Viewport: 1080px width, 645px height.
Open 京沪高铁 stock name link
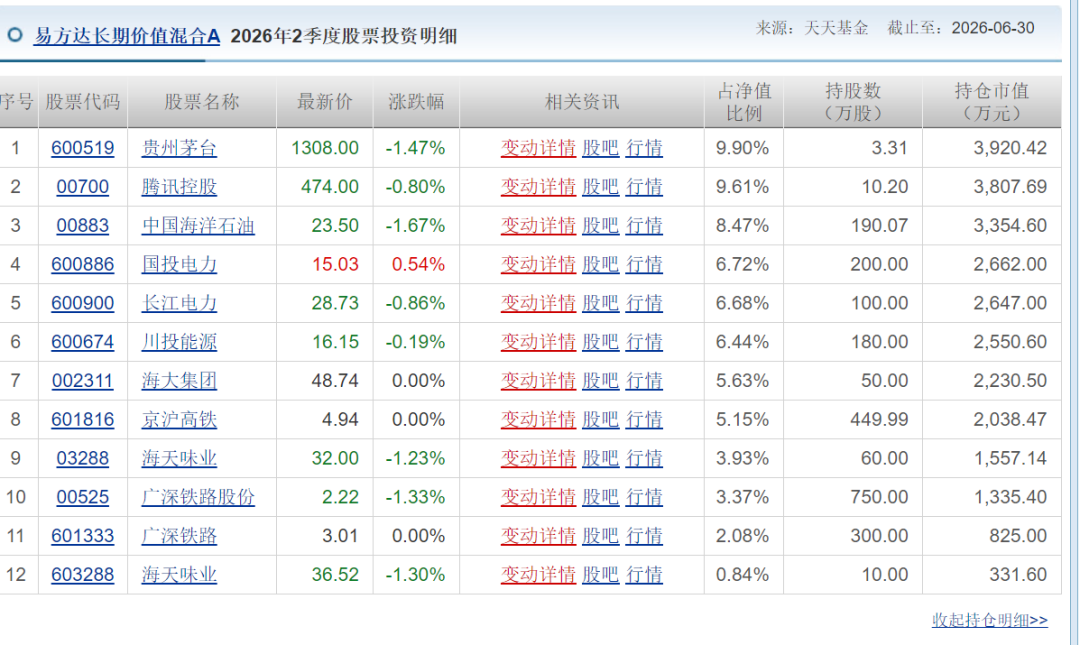179,420
